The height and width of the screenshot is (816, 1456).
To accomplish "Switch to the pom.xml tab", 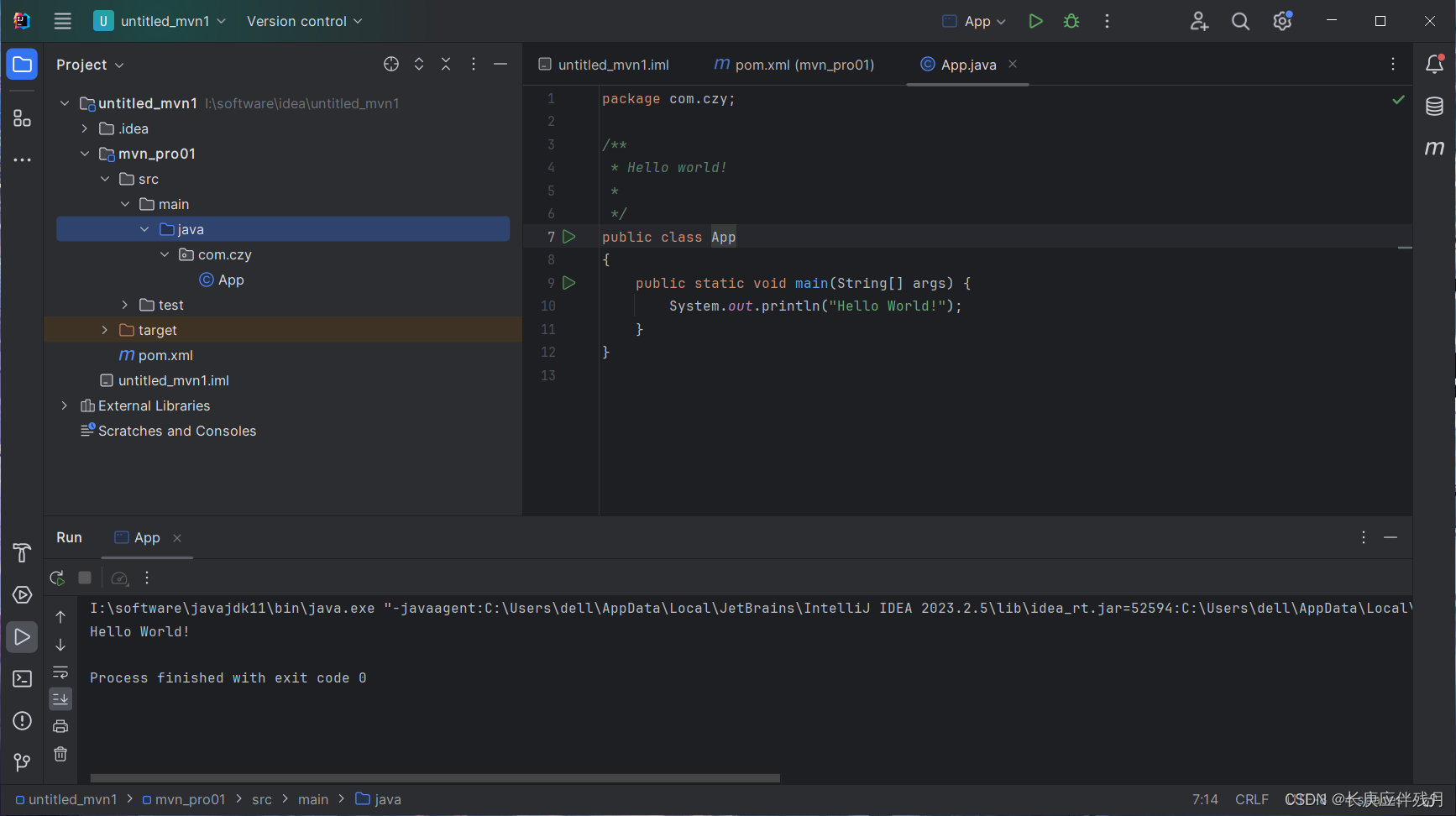I will pyautogui.click(x=793, y=64).
